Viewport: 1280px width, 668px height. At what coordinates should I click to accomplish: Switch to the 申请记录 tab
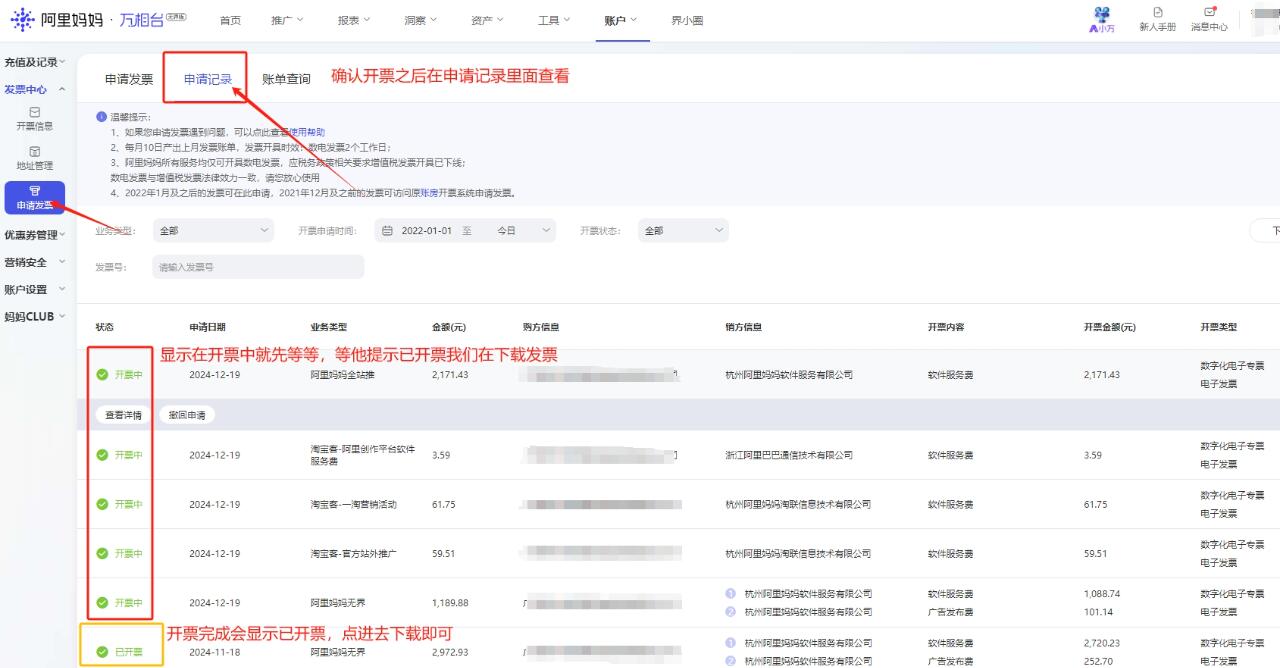pos(208,79)
